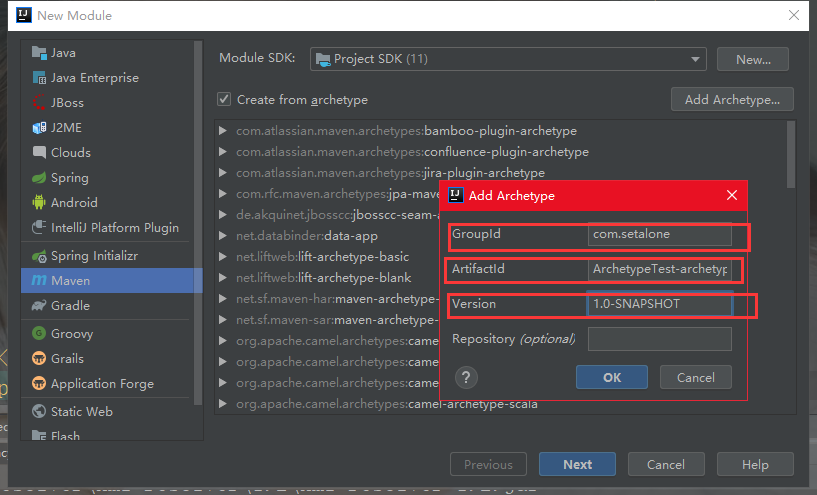The image size is (817, 495).
Task: Select the J2ME module icon
Action: tap(39, 128)
